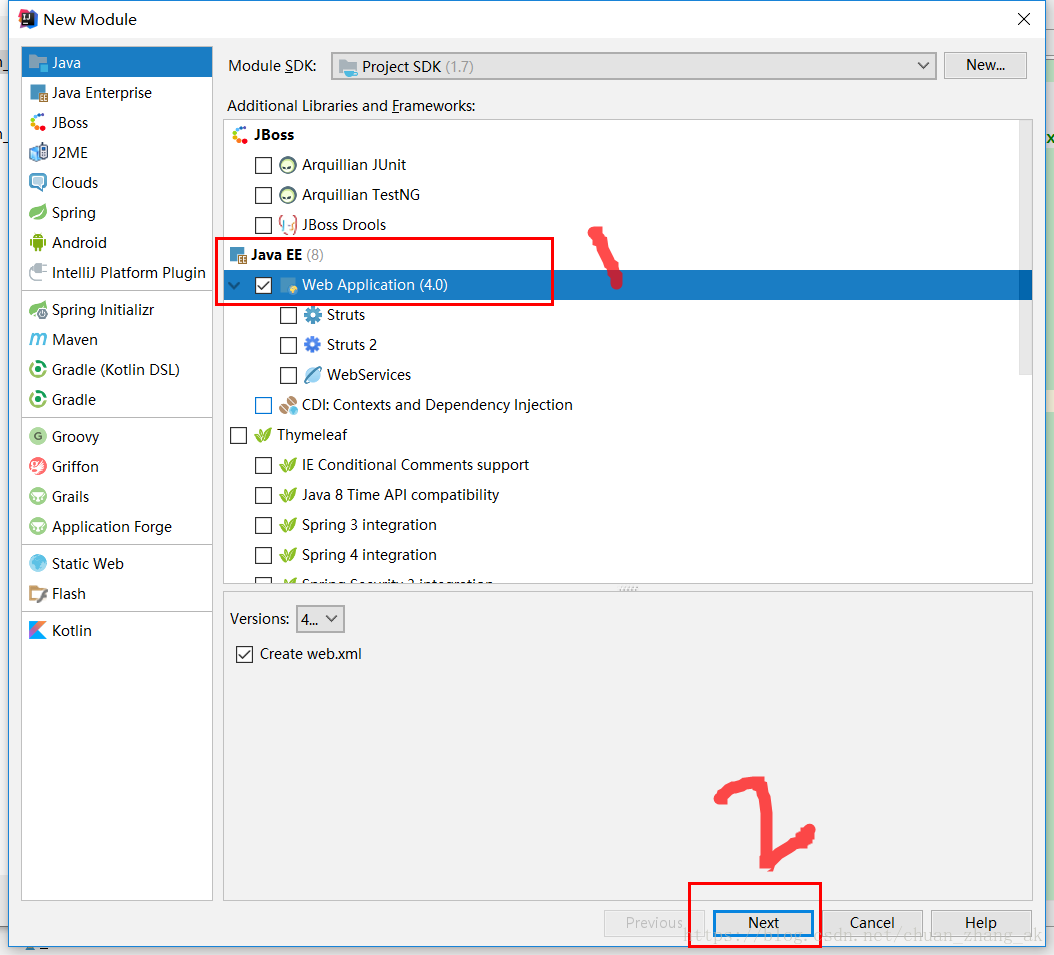Open the Versions dropdown
Viewport: 1054px width, 955px height.
pos(320,619)
